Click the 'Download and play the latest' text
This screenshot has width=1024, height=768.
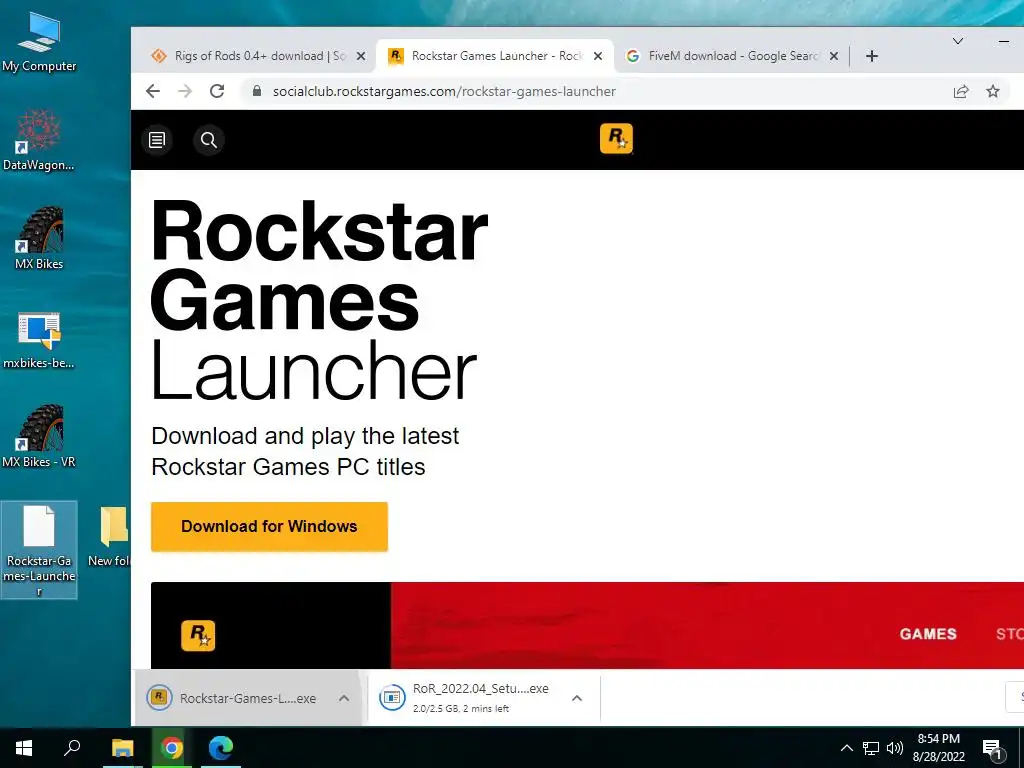305,436
